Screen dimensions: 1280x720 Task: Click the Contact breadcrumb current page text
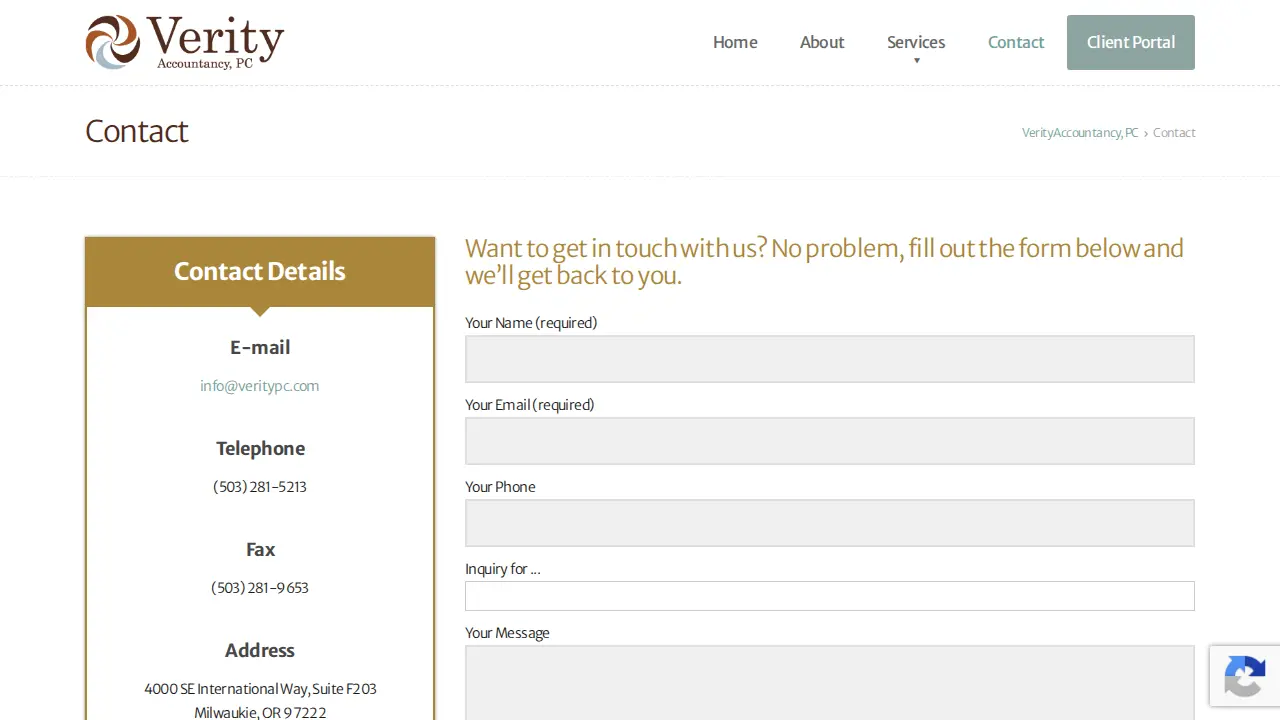[1174, 133]
